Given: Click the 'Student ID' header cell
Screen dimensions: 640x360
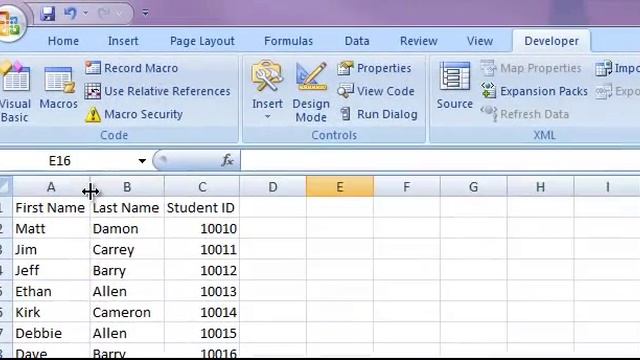Looking at the screenshot, I should point(202,208).
